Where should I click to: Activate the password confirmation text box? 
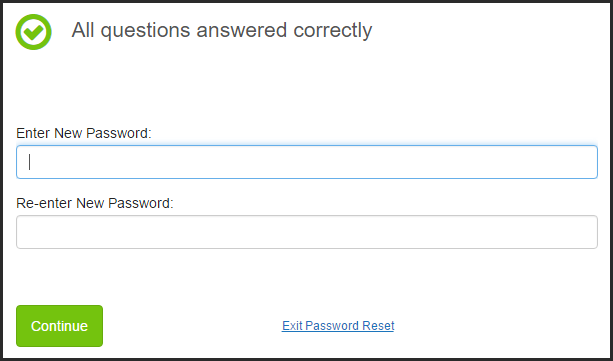306,232
